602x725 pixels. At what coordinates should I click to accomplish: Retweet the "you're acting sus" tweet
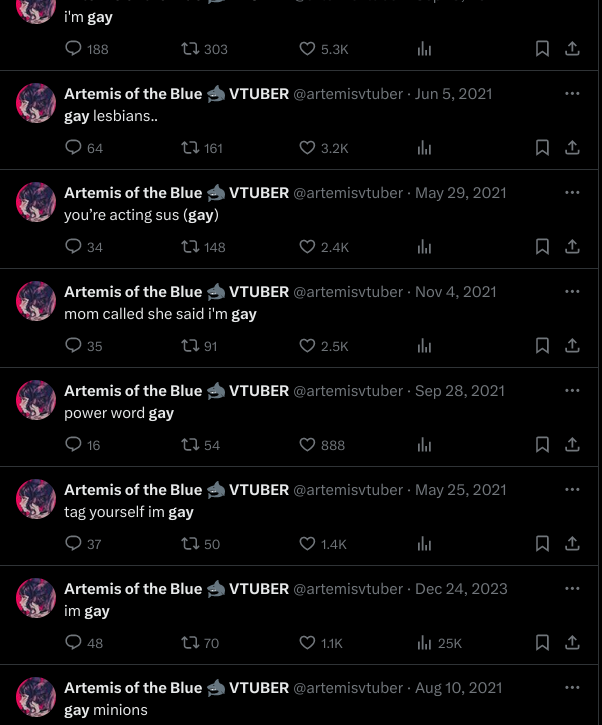(203, 247)
